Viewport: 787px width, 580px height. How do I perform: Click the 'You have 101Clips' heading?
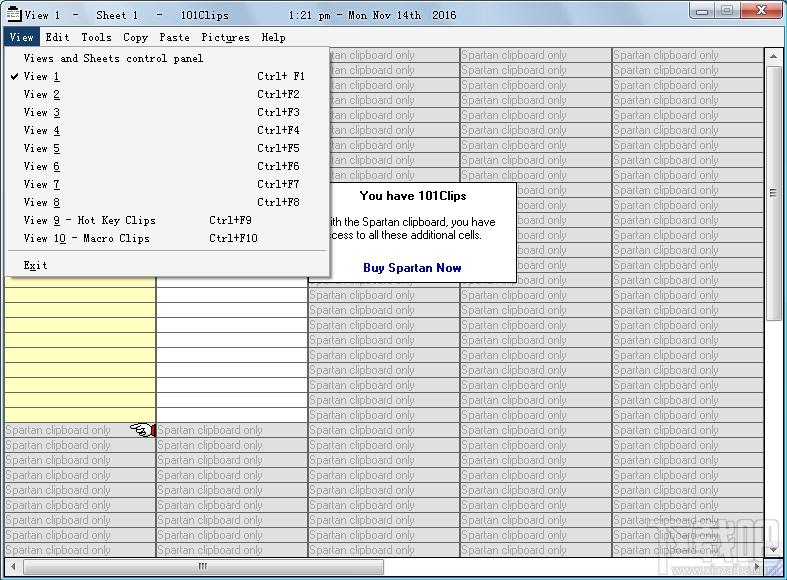point(413,196)
